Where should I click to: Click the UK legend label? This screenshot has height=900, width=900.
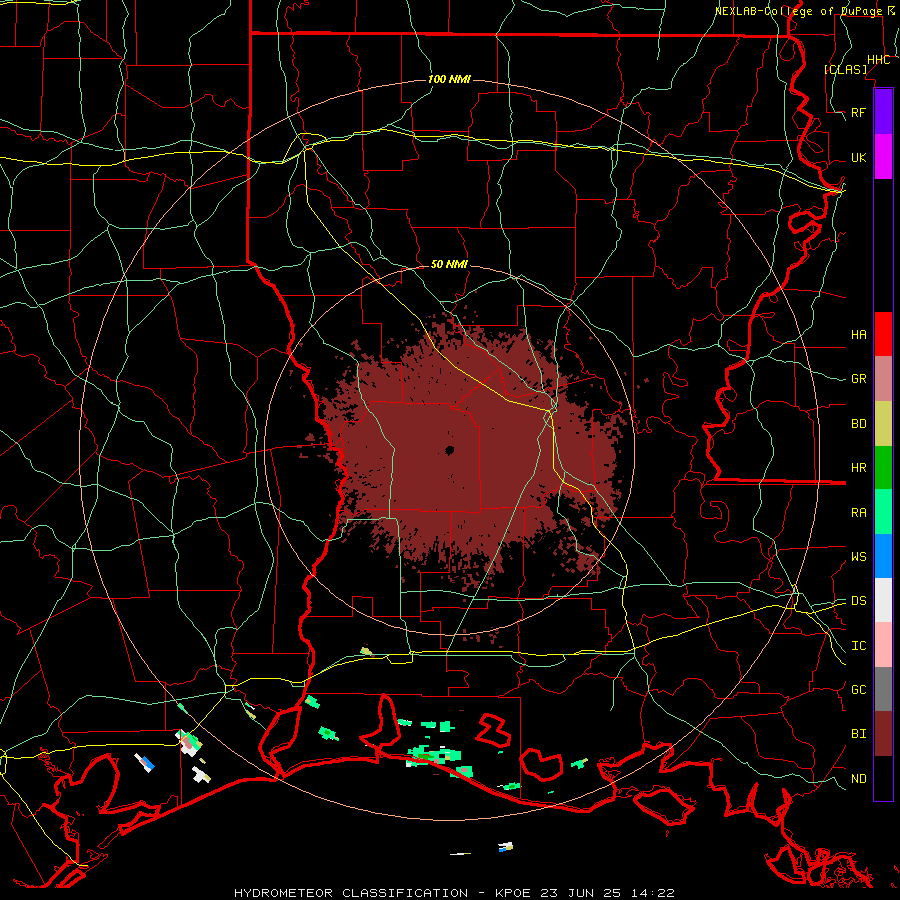(859, 158)
